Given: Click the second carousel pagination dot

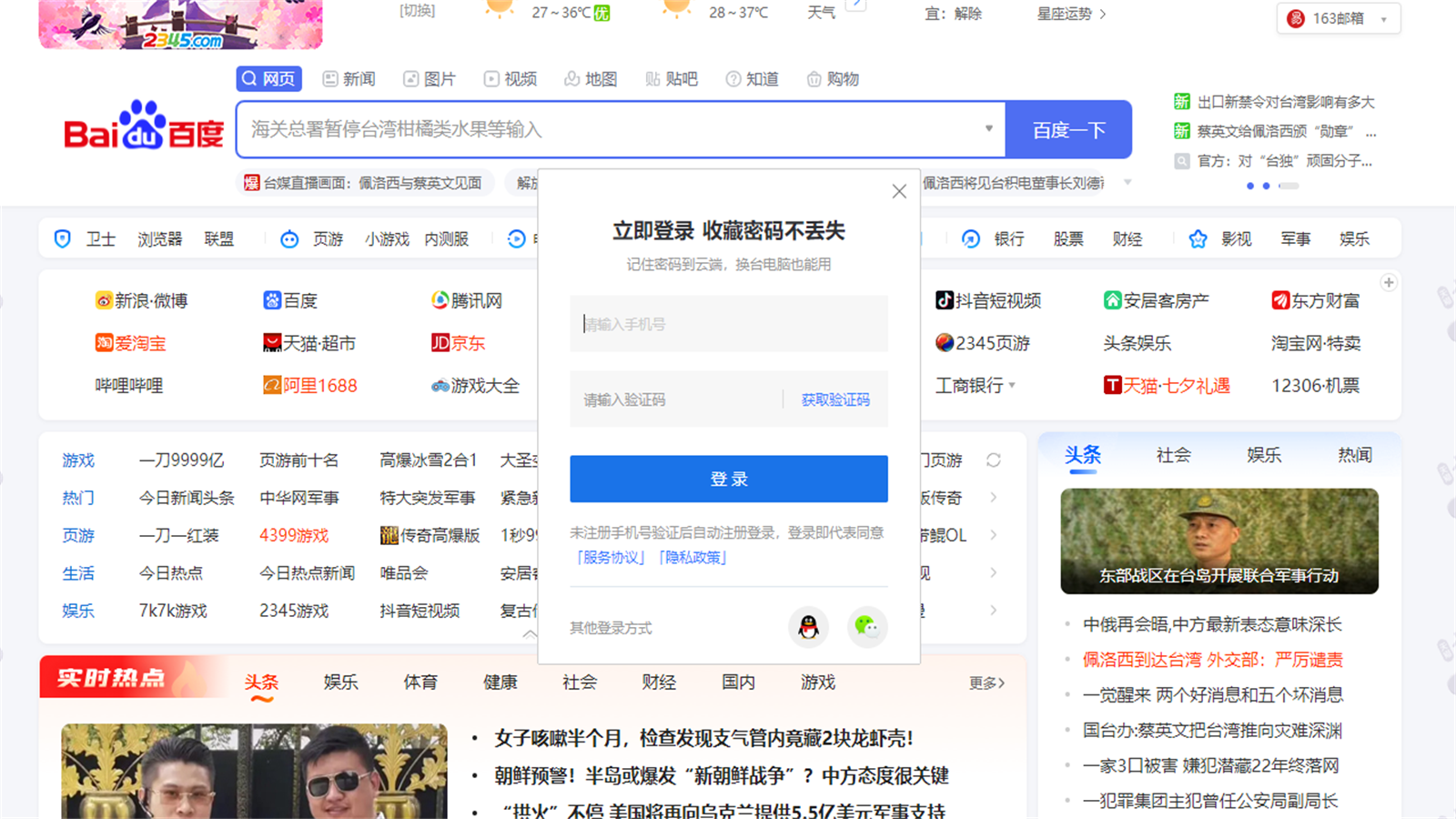Looking at the screenshot, I should click(1266, 186).
